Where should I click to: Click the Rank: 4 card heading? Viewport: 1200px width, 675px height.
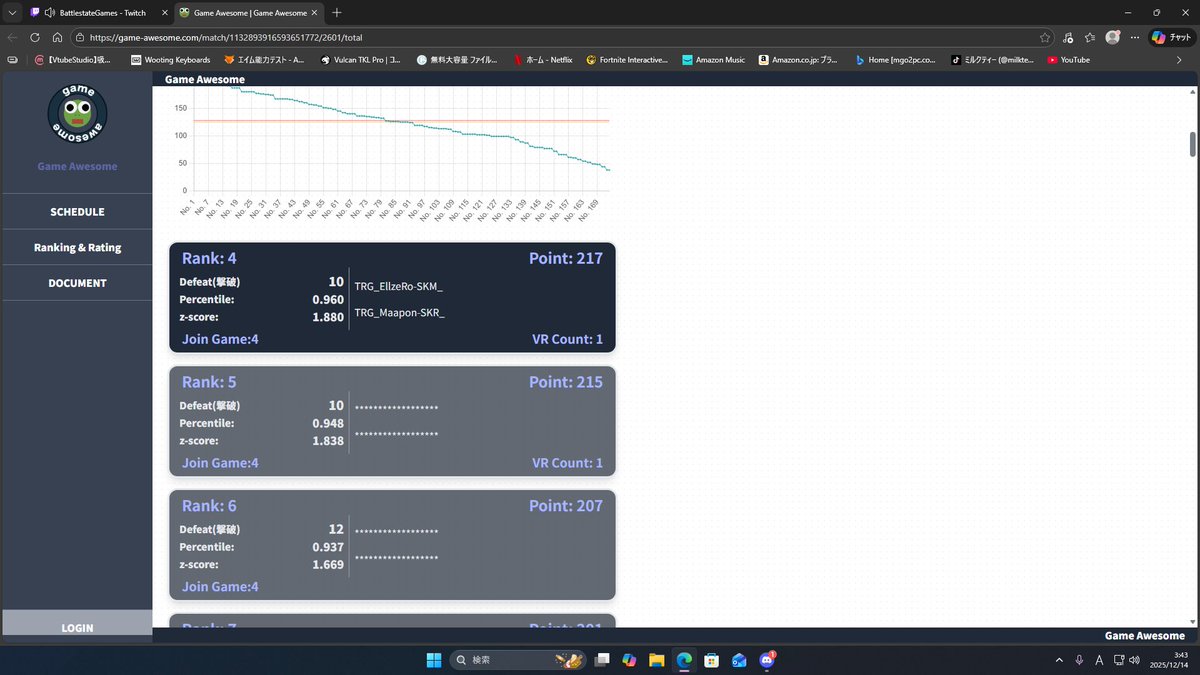coord(209,258)
